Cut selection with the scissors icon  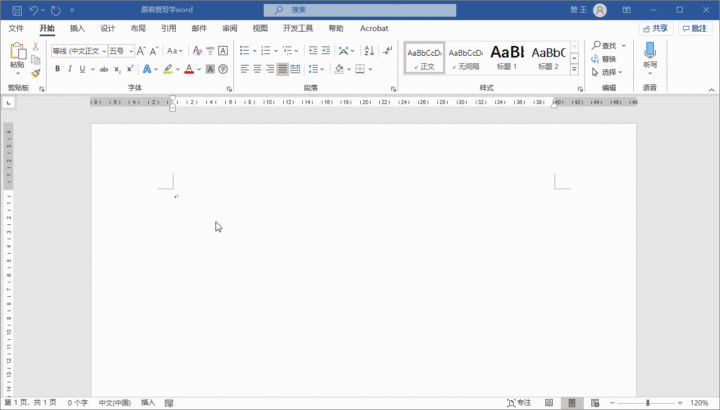point(35,46)
